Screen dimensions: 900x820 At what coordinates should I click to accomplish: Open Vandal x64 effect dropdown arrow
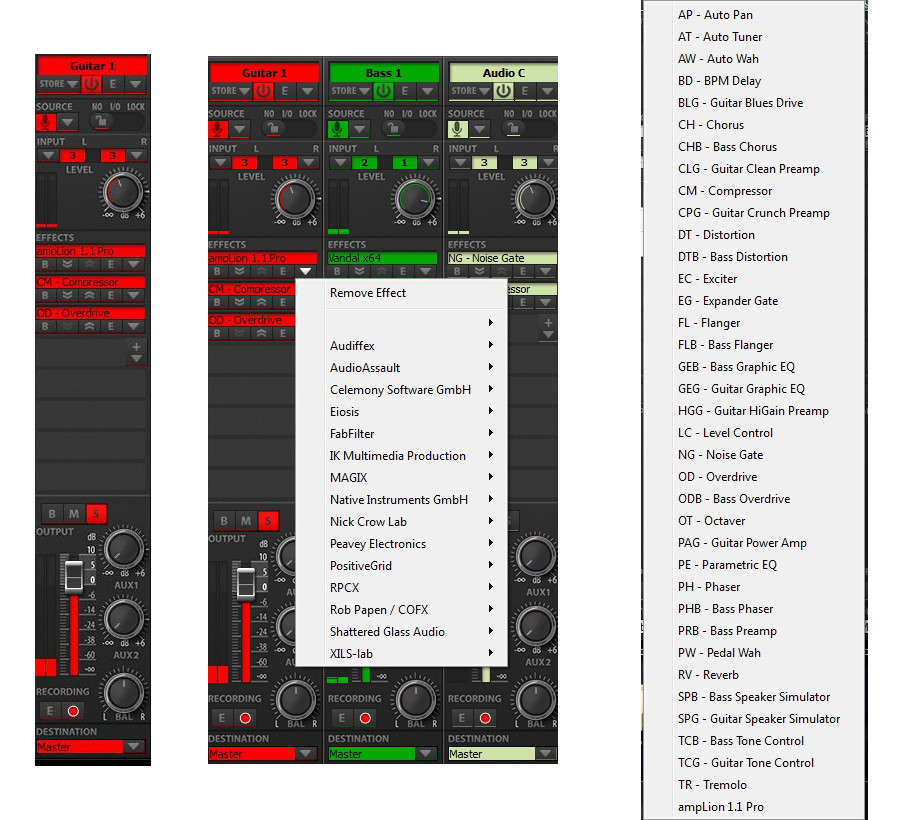pyautogui.click(x=425, y=271)
